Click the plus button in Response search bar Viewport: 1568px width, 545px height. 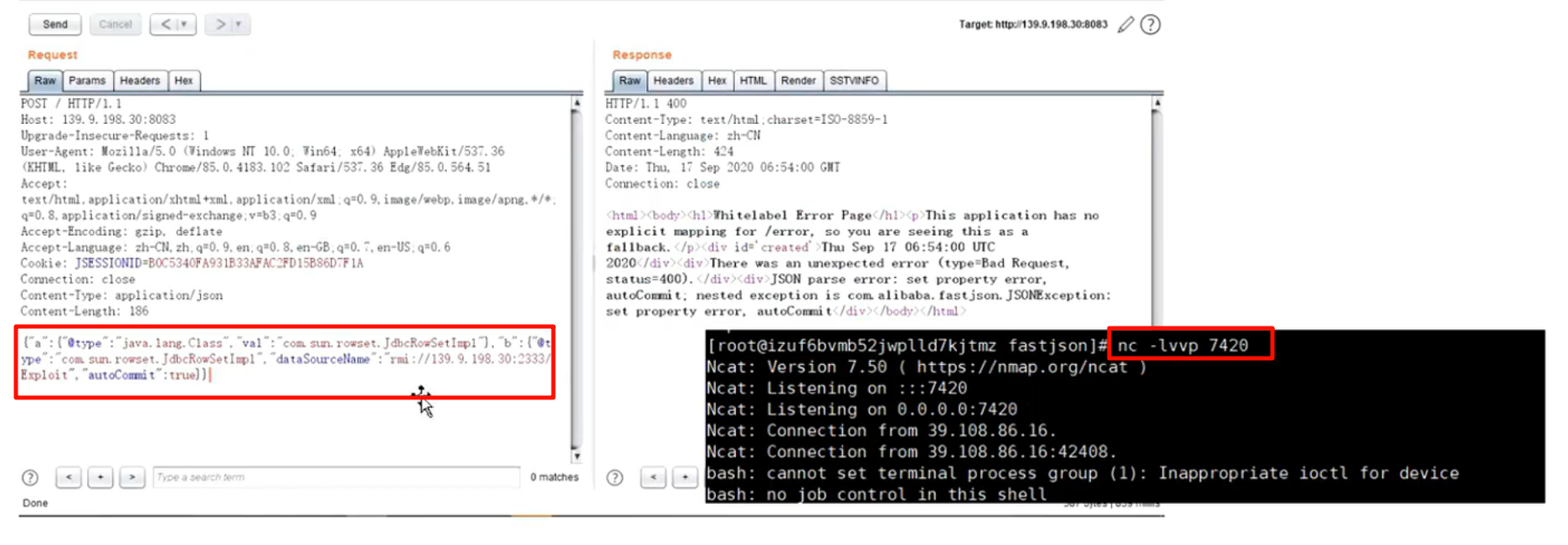[685, 477]
